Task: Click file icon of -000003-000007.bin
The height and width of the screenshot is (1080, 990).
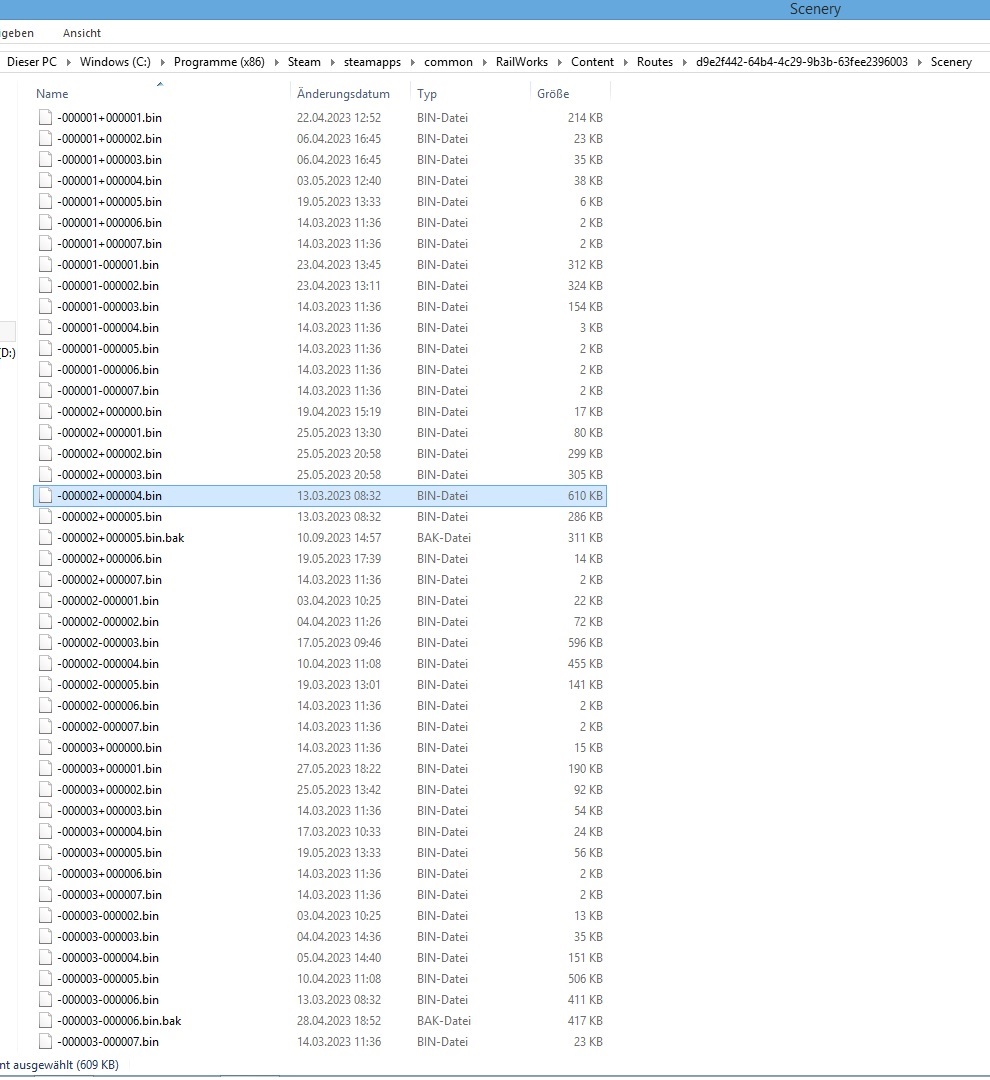Action: pyautogui.click(x=45, y=1041)
